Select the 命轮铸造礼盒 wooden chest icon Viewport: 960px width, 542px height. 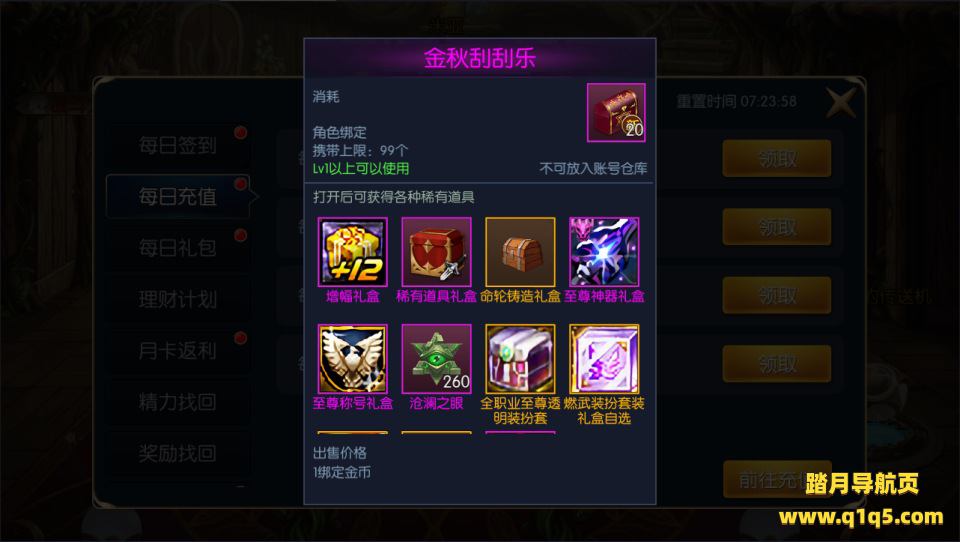[x=520, y=252]
